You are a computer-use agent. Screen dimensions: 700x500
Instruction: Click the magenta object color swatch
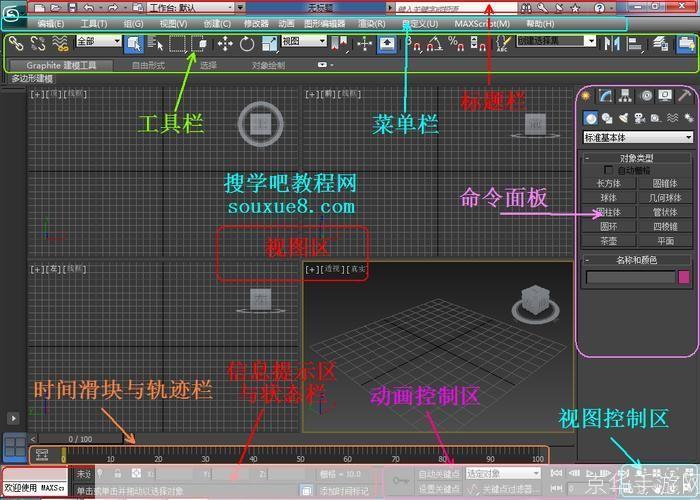coord(684,277)
